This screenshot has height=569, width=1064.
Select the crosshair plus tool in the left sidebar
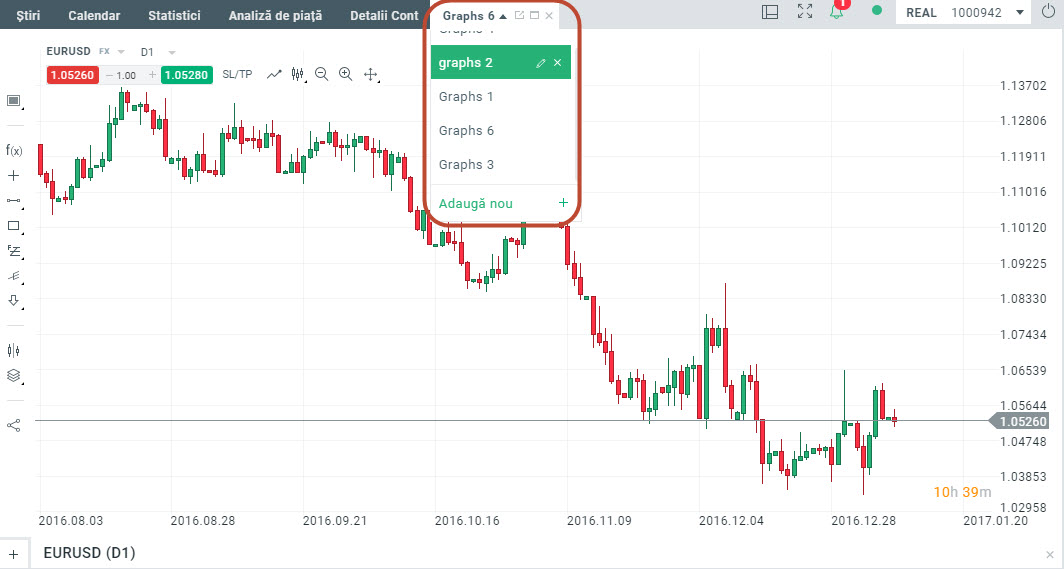(13, 176)
